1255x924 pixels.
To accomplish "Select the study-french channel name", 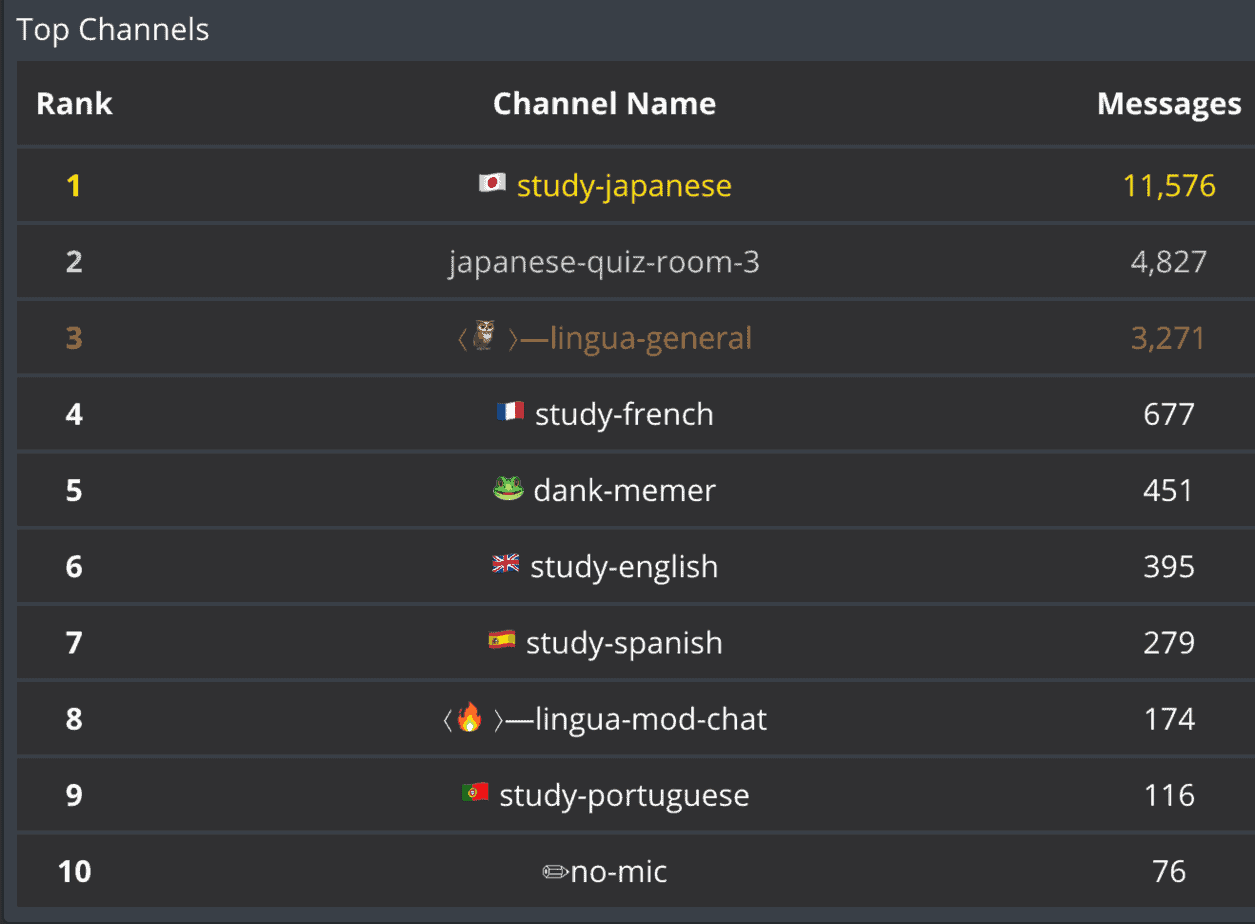I will (x=624, y=414).
